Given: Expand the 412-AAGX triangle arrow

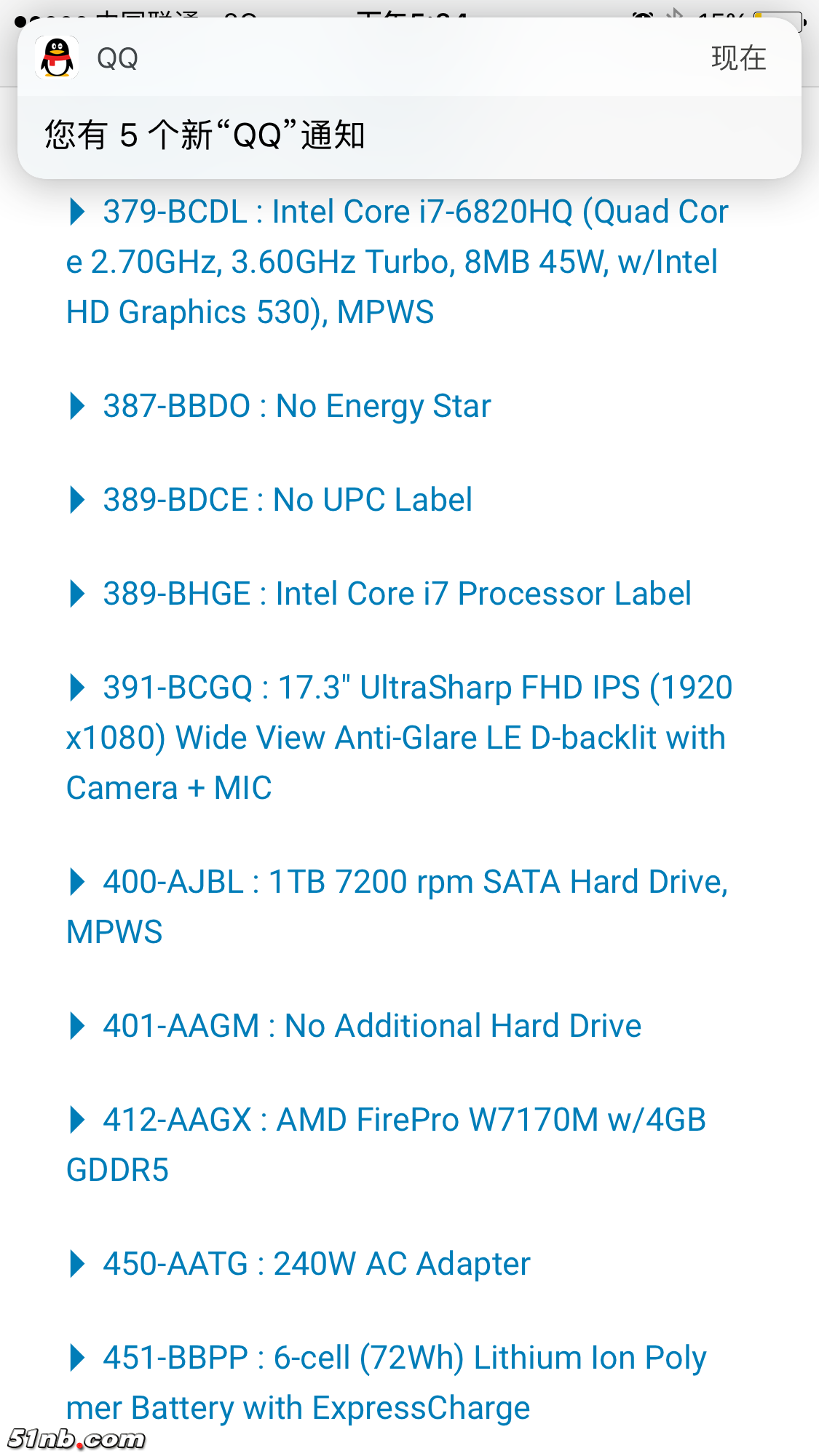Looking at the screenshot, I should coord(76,1120).
